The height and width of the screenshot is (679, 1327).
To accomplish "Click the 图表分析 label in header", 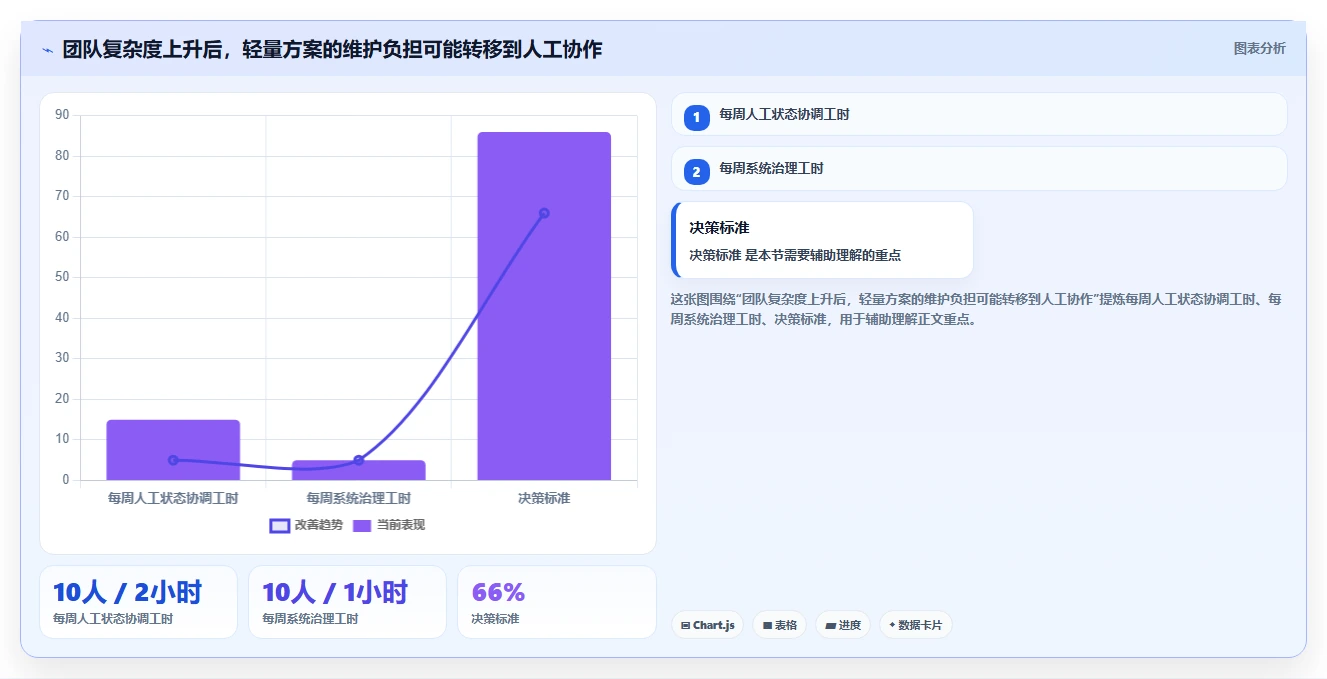I will (1259, 48).
